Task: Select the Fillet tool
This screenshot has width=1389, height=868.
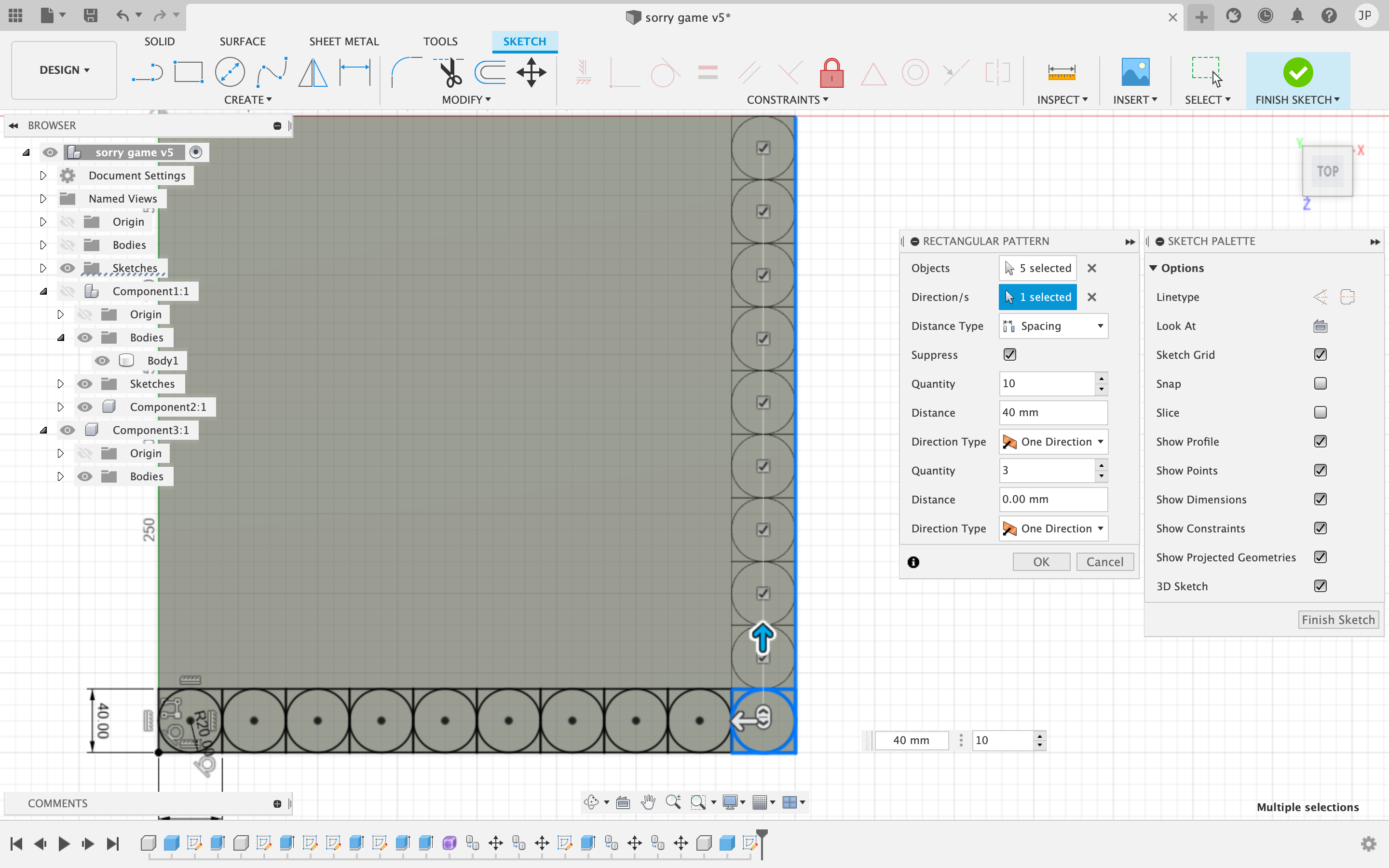Action: 406,73
